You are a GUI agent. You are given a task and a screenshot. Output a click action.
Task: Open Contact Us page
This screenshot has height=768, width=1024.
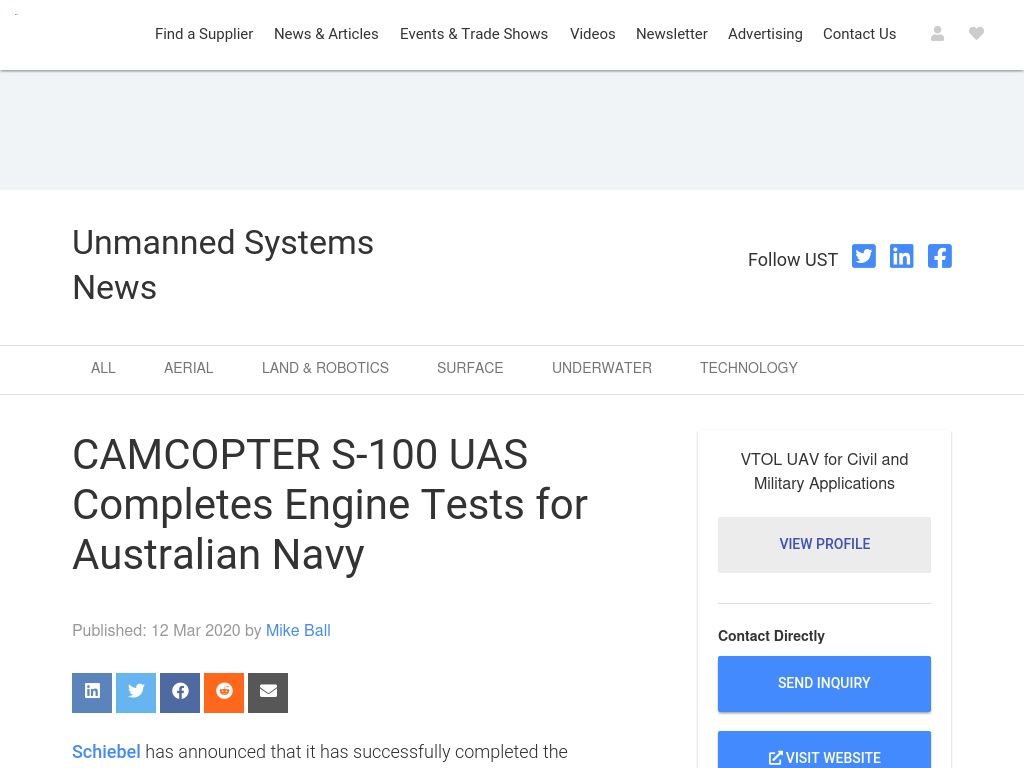coord(859,34)
